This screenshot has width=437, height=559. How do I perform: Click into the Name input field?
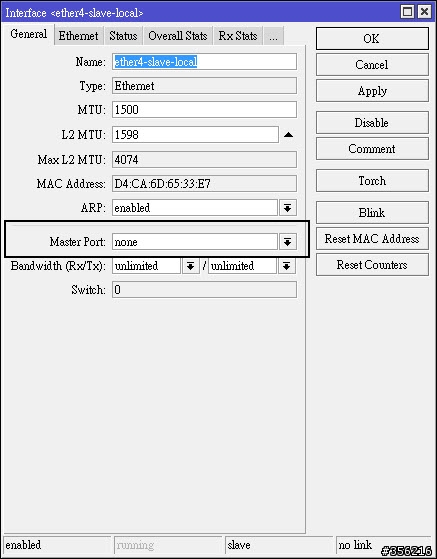[x=204, y=62]
